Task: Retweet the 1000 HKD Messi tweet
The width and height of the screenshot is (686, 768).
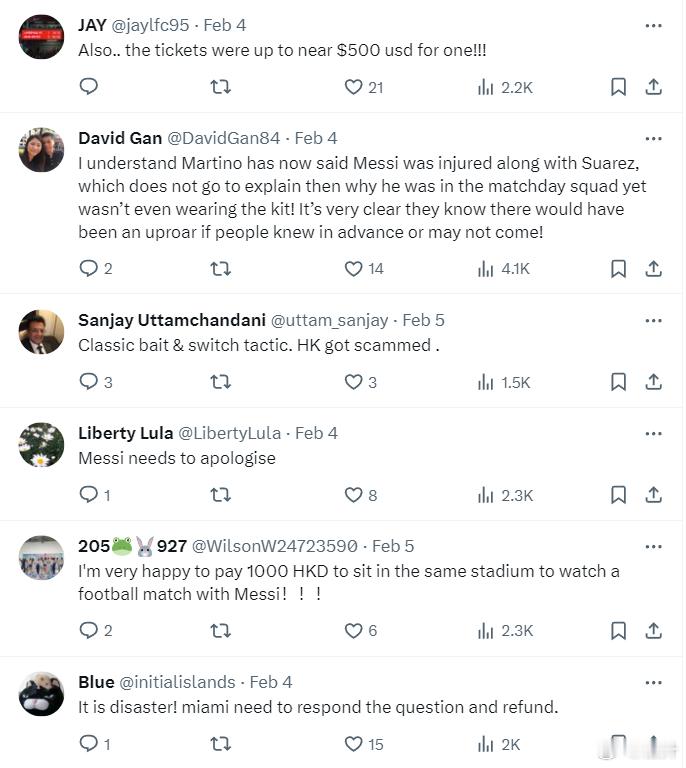Action: [221, 630]
